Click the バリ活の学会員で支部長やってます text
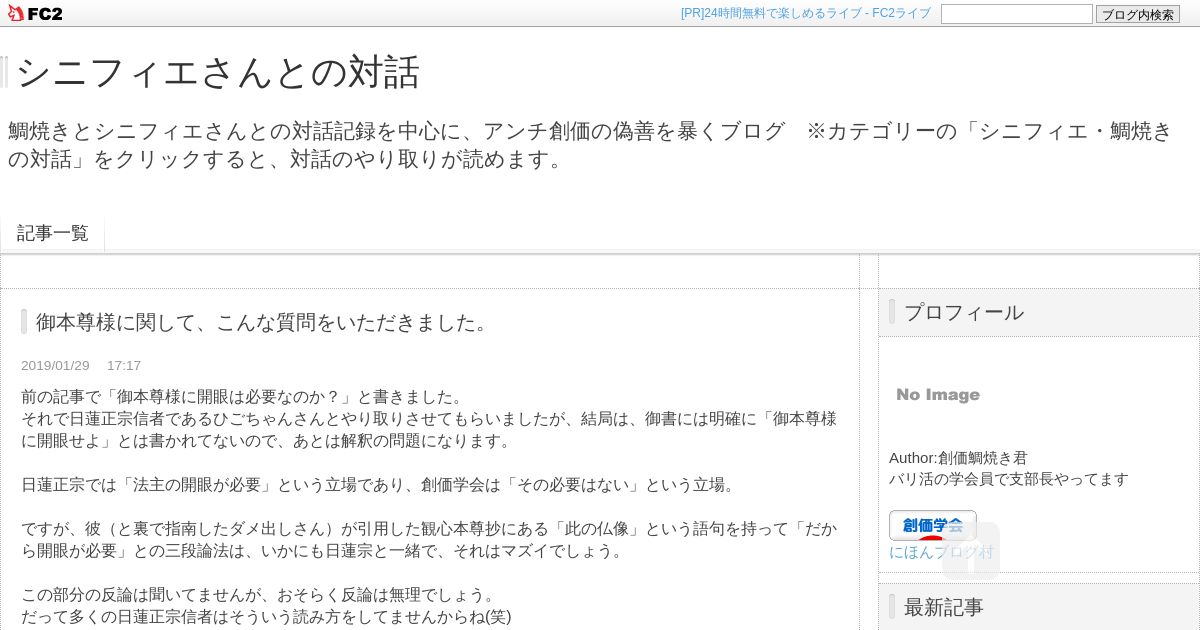The height and width of the screenshot is (630, 1200). pyautogui.click(x=1008, y=479)
